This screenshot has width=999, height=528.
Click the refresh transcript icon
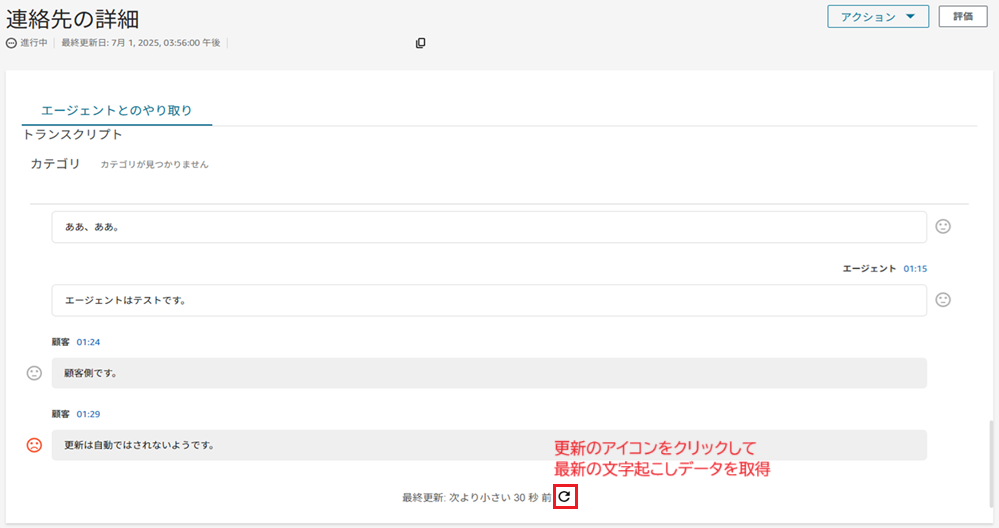(564, 496)
